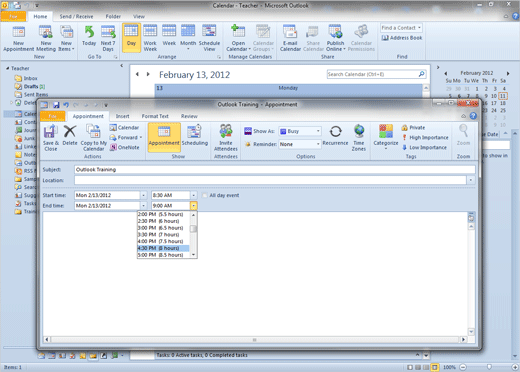The width and height of the screenshot is (520, 372).
Task: Open the Scheduling view
Action: click(x=195, y=135)
